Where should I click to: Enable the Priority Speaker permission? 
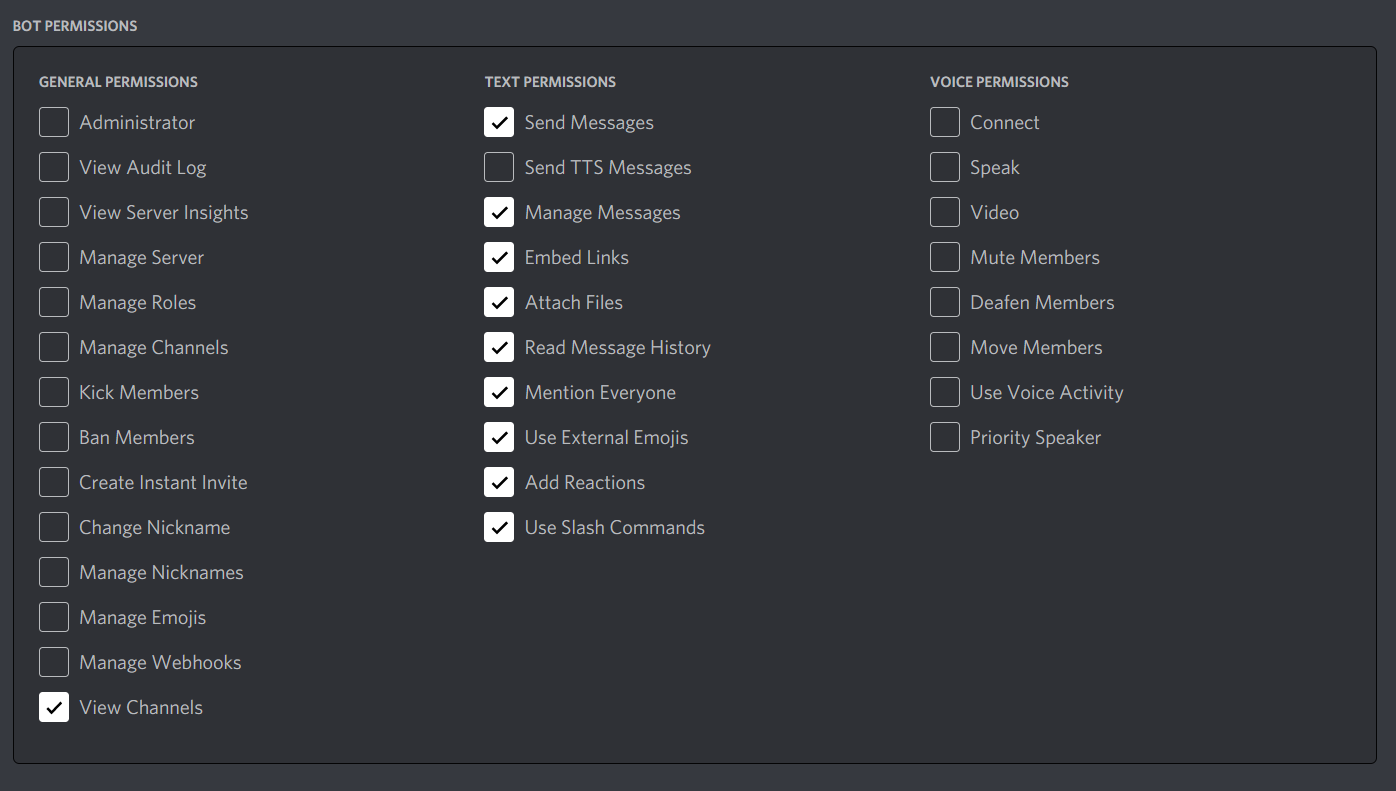[945, 437]
